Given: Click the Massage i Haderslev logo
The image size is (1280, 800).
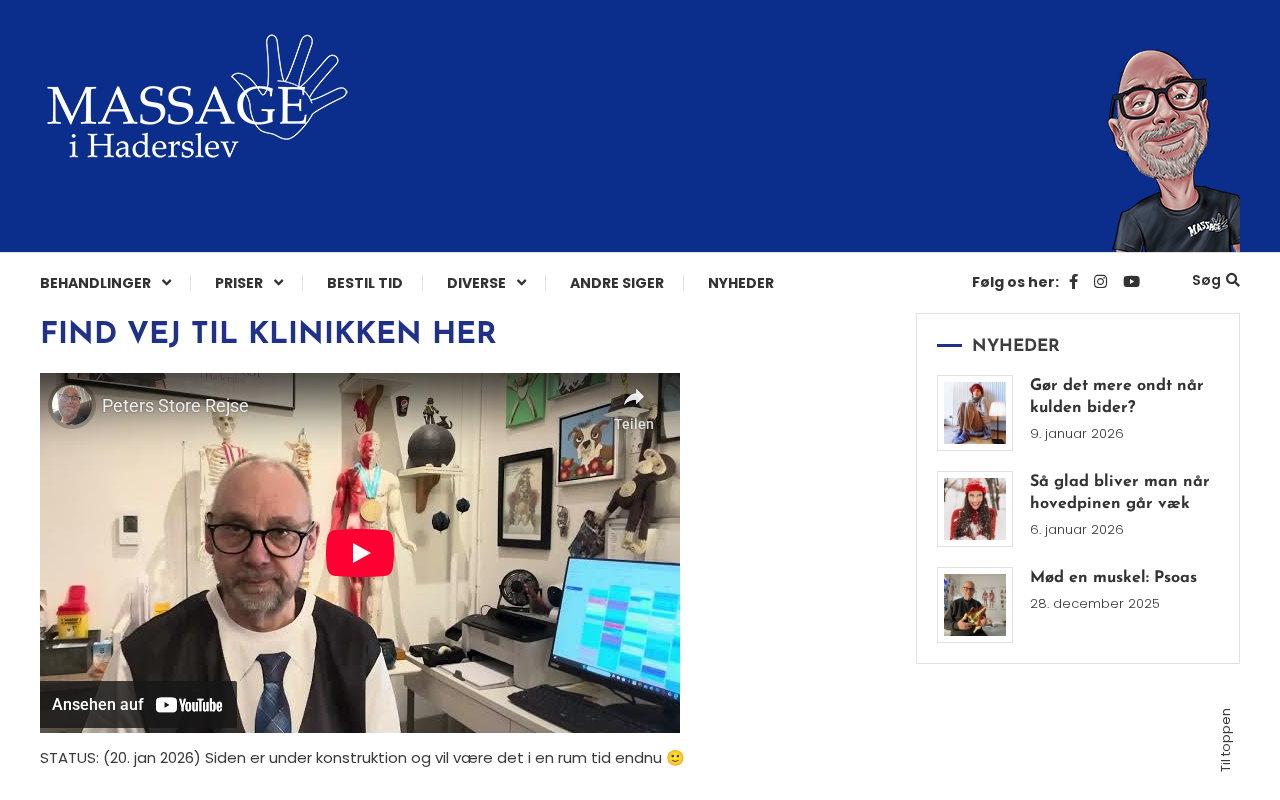Looking at the screenshot, I should [x=197, y=97].
